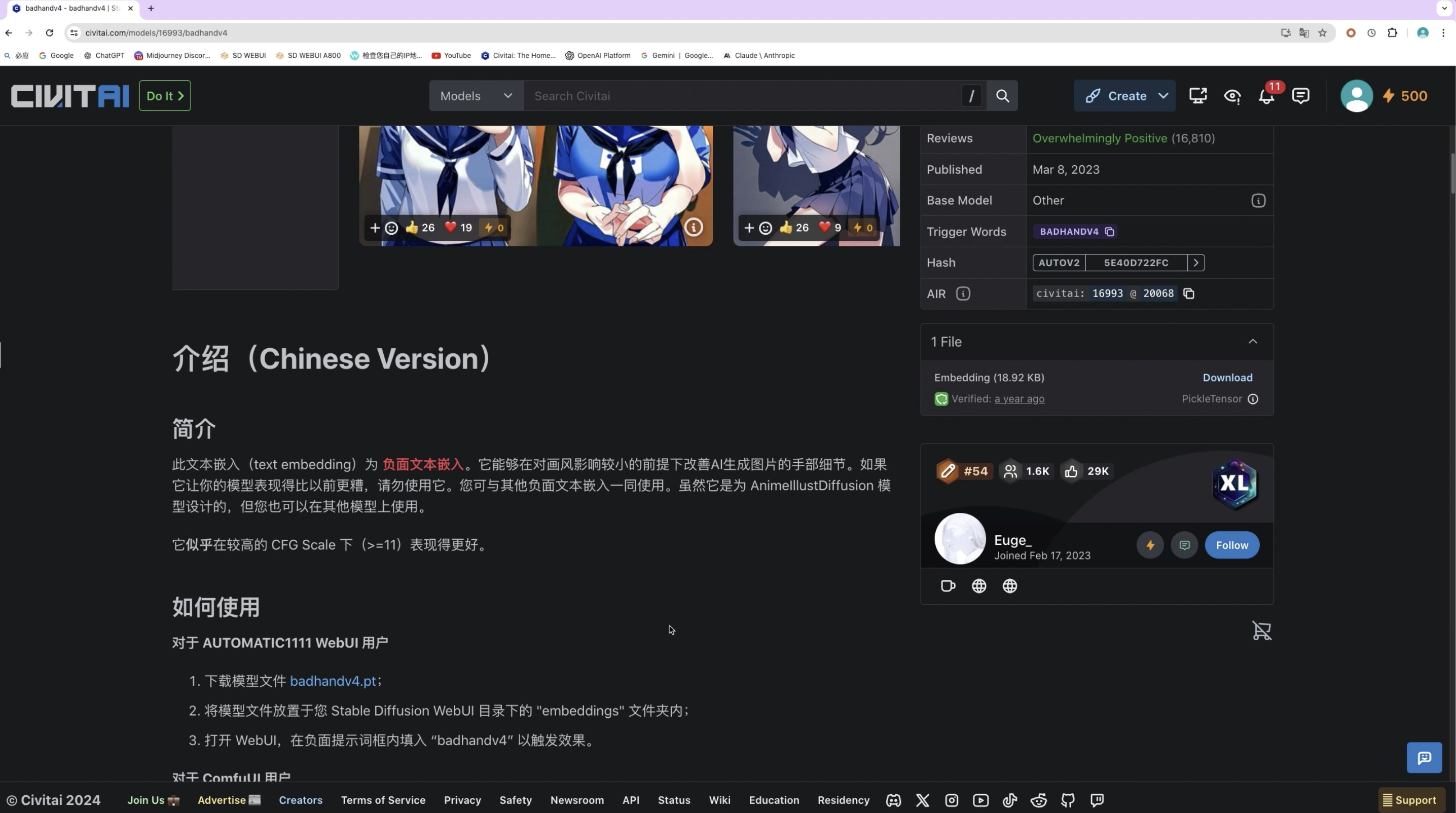Screen dimensions: 1456x813
Task: Show Base Model info icon
Action: pyautogui.click(x=1258, y=201)
